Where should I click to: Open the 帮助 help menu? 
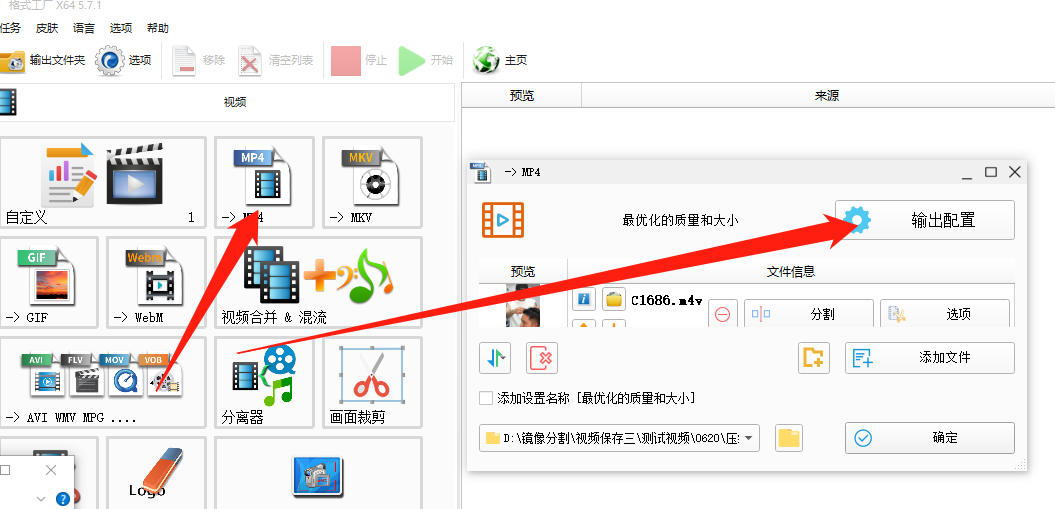(x=158, y=28)
